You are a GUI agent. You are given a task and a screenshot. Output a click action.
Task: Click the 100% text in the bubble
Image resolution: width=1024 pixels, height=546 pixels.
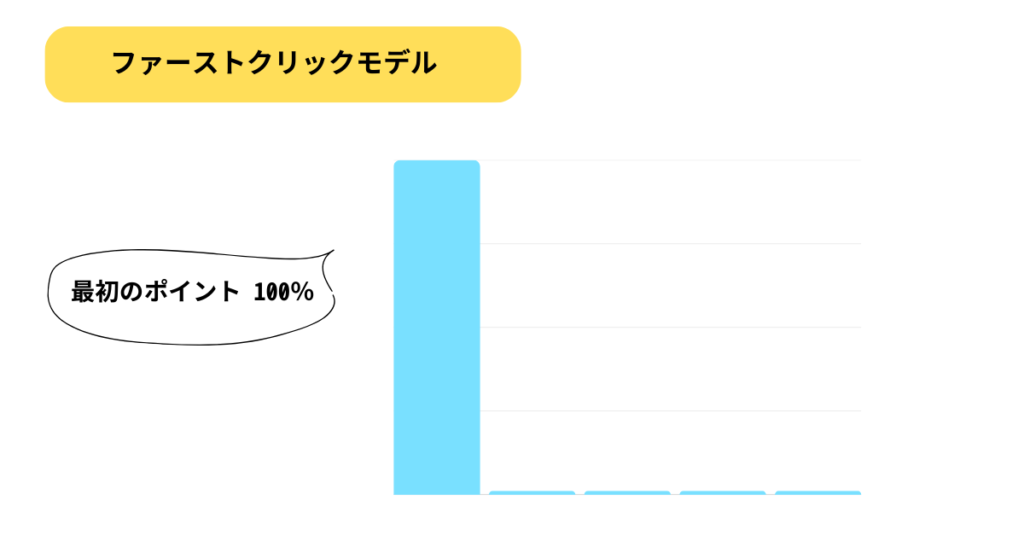pos(283,292)
